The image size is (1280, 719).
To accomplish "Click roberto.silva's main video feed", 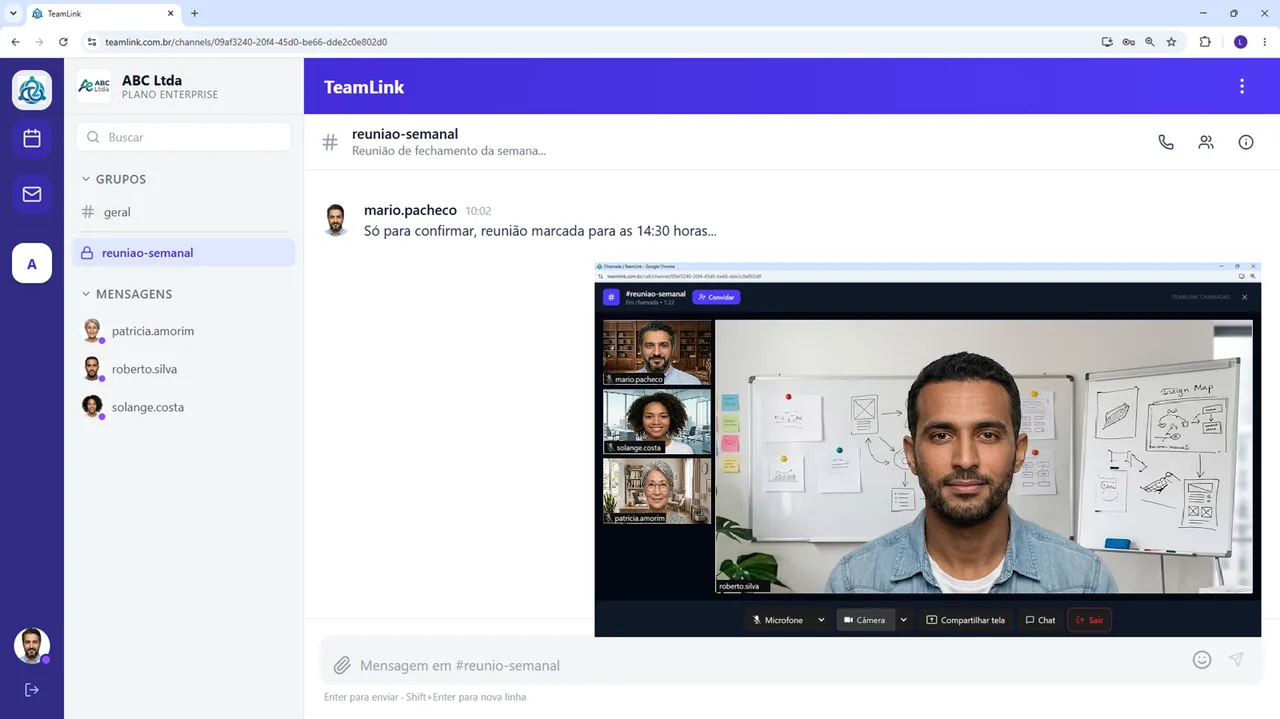I will (x=984, y=457).
